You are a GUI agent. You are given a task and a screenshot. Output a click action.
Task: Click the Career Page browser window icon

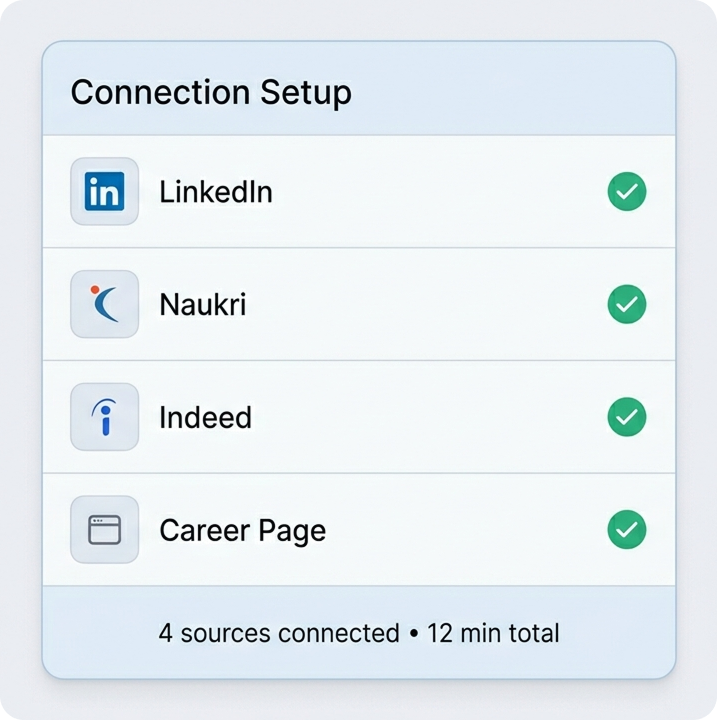pyautogui.click(x=104, y=529)
